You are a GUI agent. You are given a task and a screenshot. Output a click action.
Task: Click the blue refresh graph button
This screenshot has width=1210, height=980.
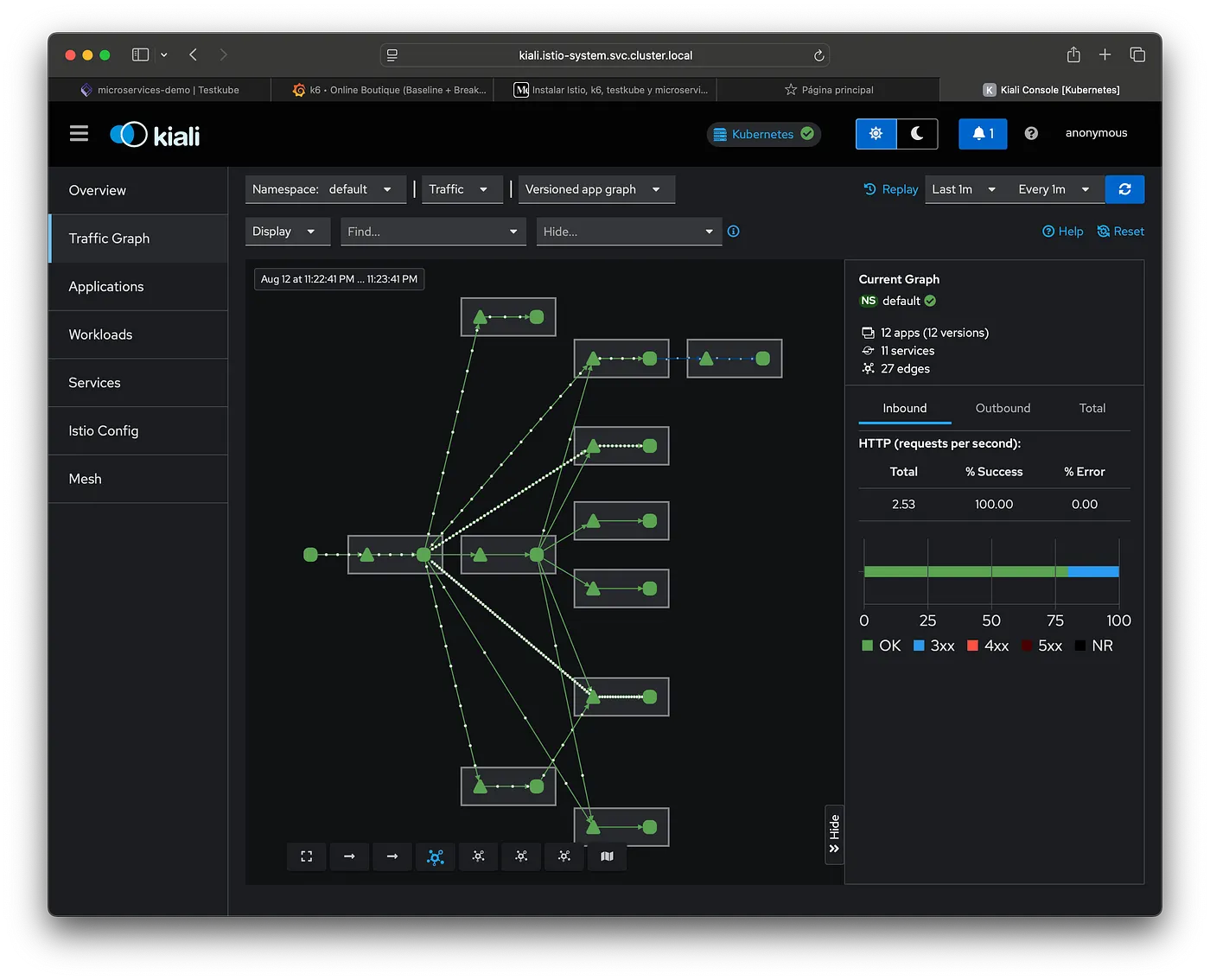(x=1124, y=189)
